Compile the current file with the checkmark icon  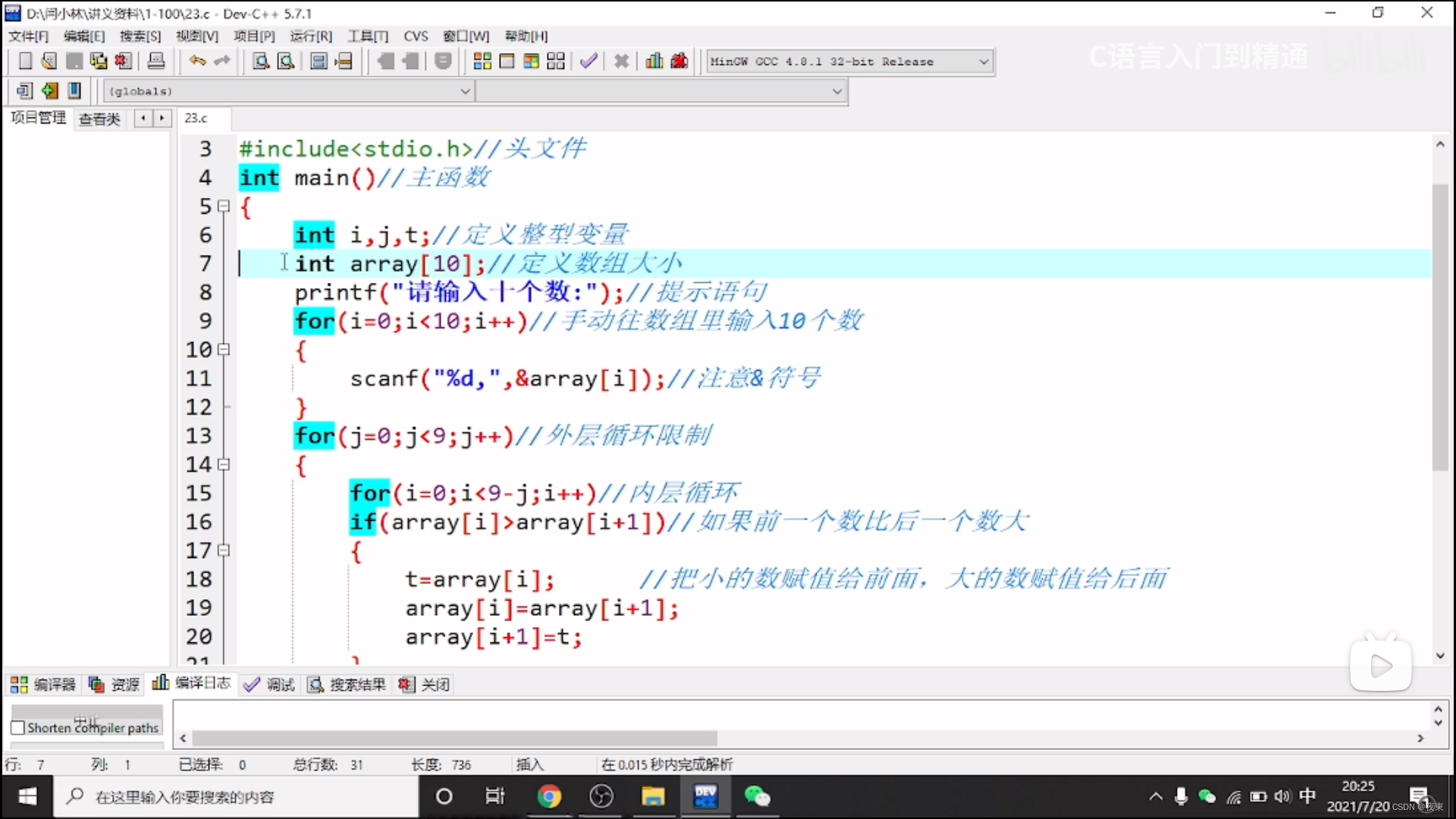[588, 61]
